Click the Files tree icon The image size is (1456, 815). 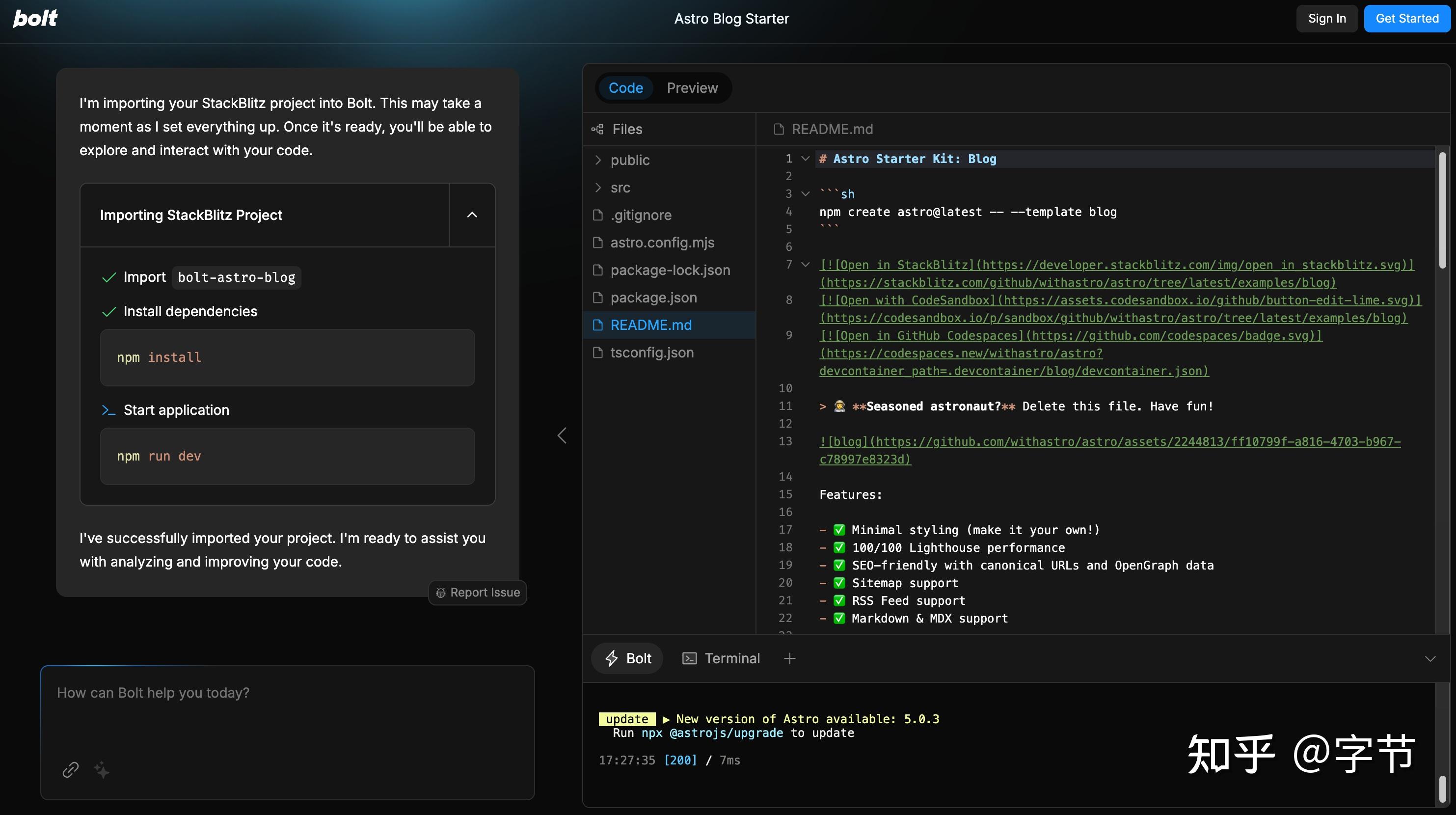[x=597, y=130]
